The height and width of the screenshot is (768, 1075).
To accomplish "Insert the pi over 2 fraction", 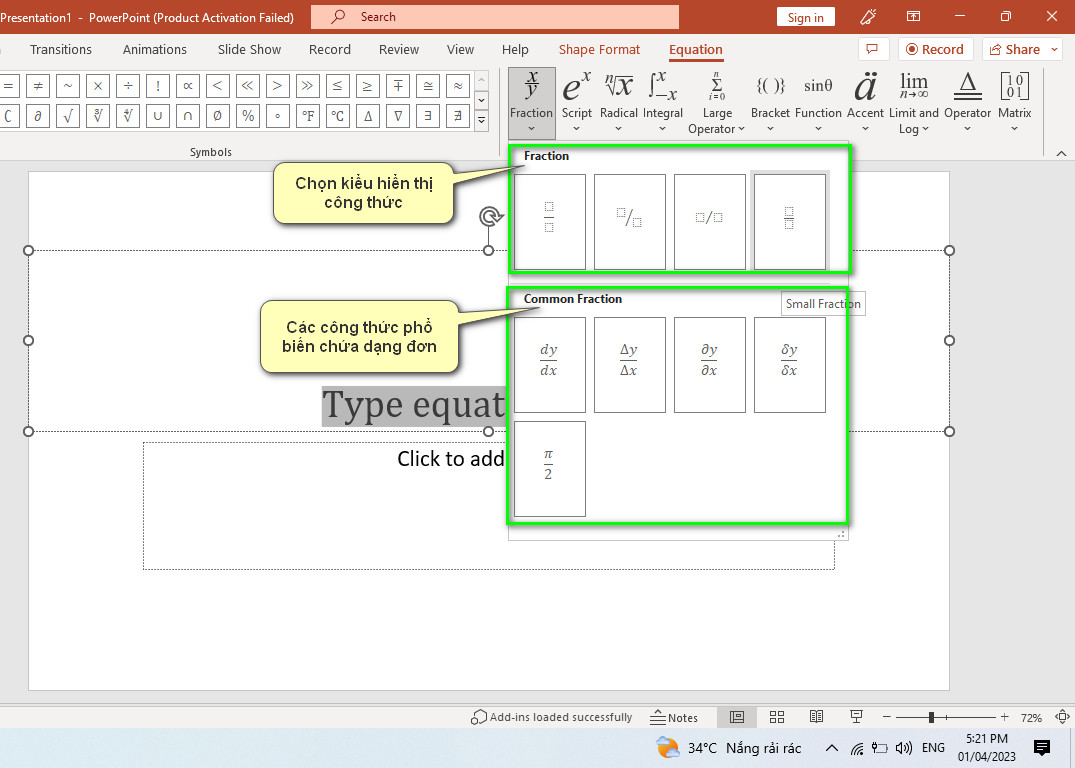I will coord(550,469).
